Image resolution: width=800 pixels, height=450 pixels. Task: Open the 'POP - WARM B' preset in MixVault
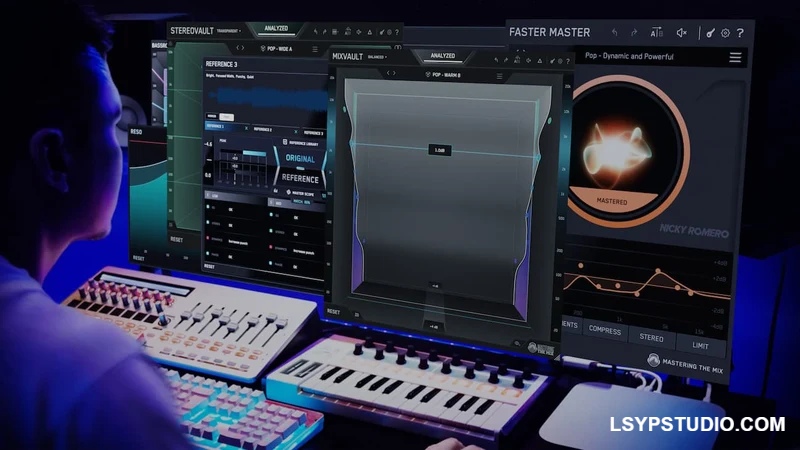(443, 75)
